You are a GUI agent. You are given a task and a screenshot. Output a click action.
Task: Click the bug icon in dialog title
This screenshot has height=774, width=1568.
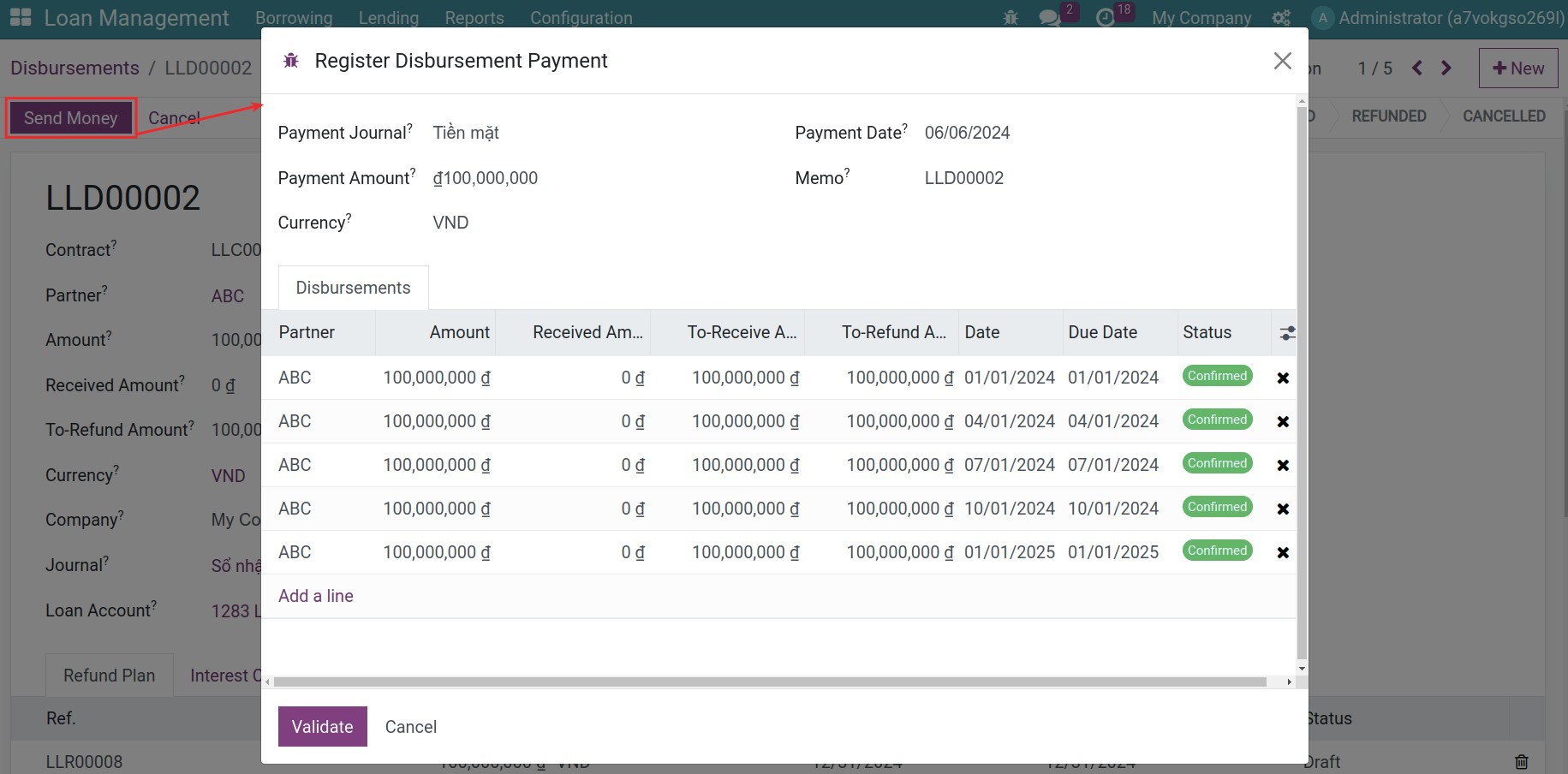(x=291, y=61)
